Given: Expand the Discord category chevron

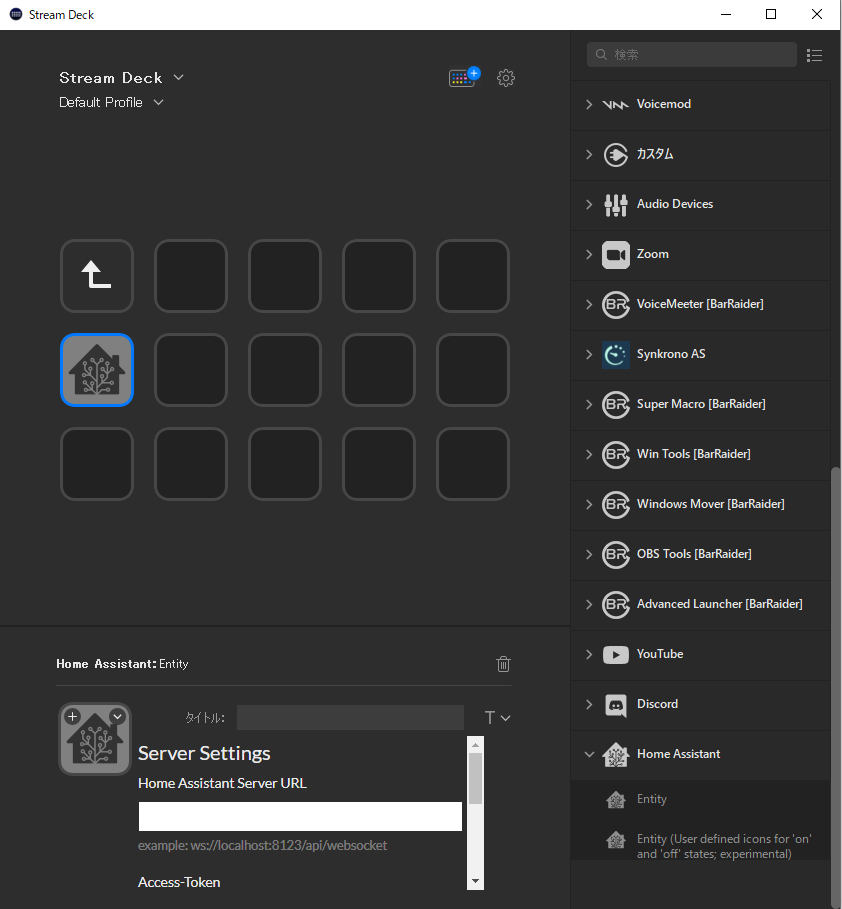Looking at the screenshot, I should click(x=589, y=704).
